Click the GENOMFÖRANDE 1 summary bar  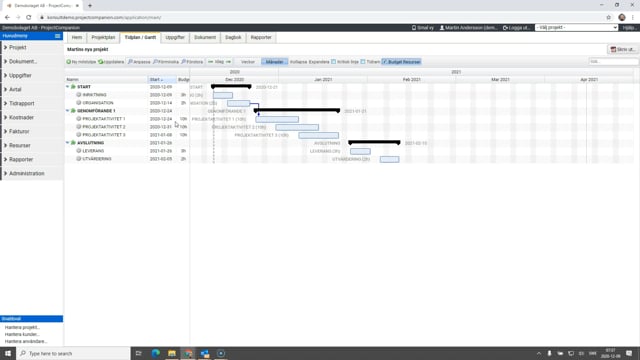pyautogui.click(x=297, y=110)
